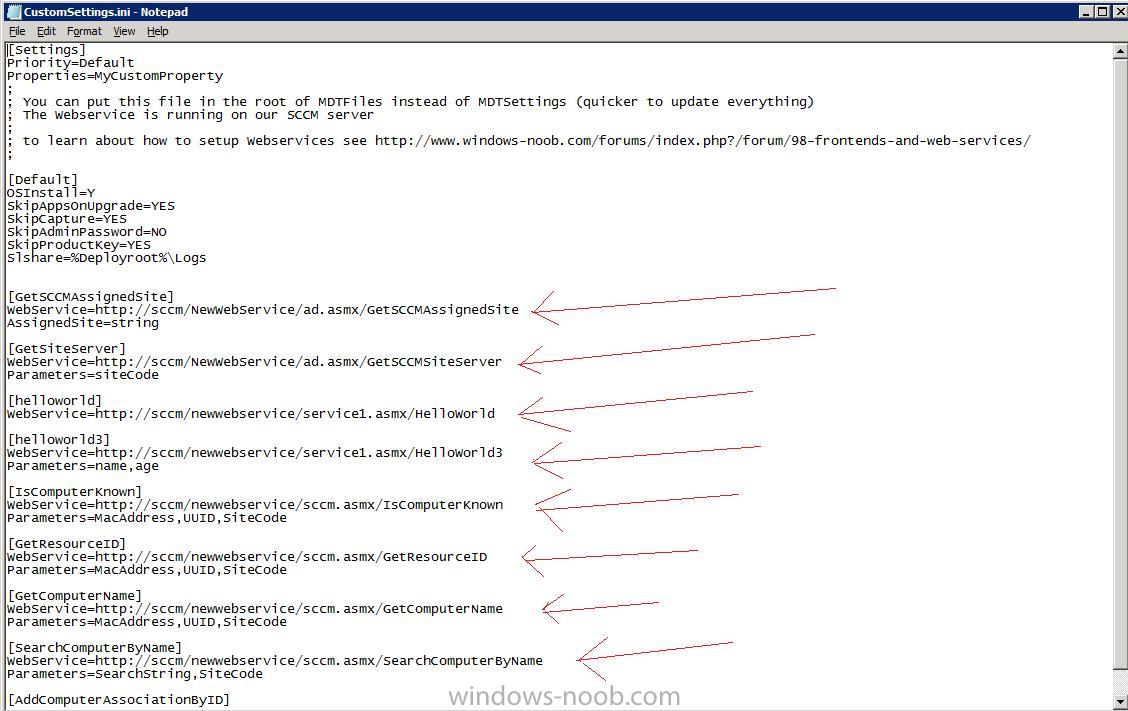Click the [SearchComputerByName] section header
This screenshot has height=711, width=1128.
click(94, 648)
